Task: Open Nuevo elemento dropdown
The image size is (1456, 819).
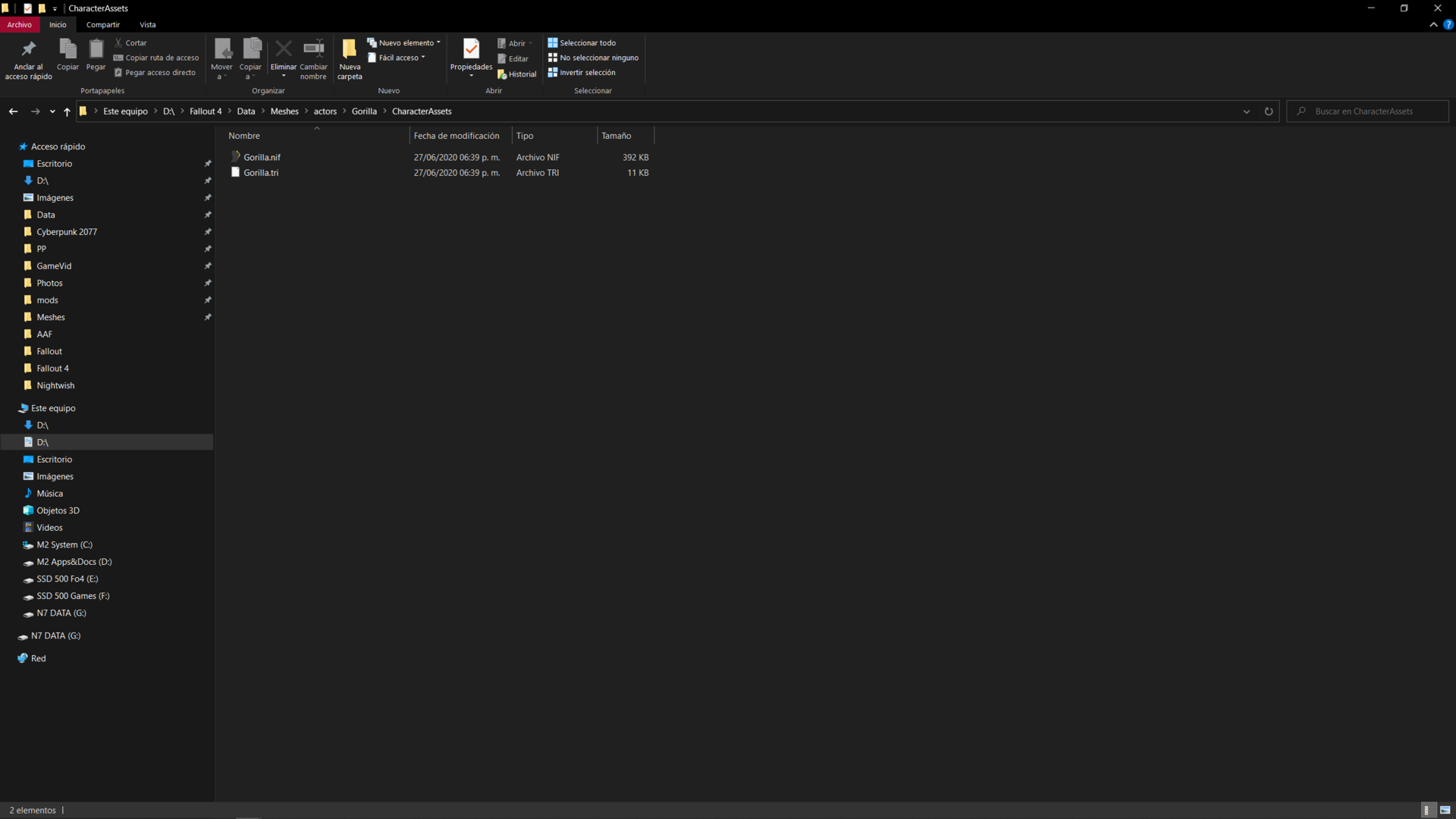Action: [x=403, y=43]
